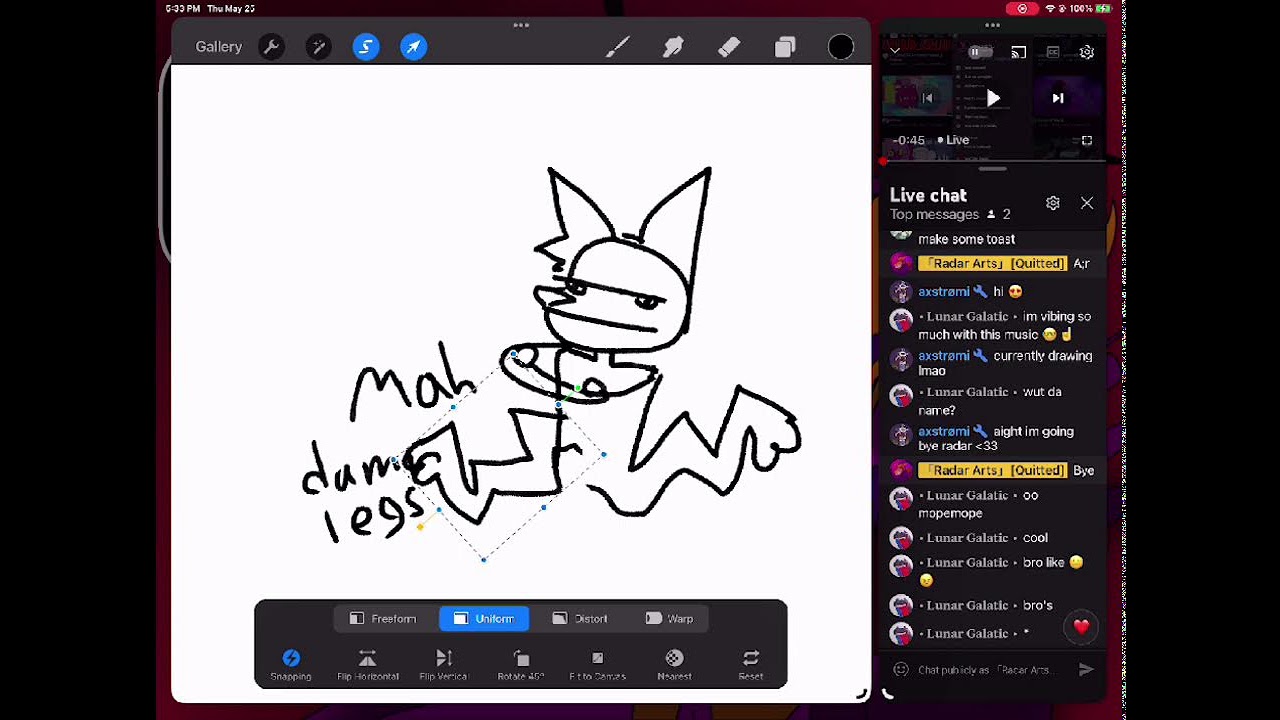Click the orange transform handle node
This screenshot has width=1280, height=720.
(420, 527)
